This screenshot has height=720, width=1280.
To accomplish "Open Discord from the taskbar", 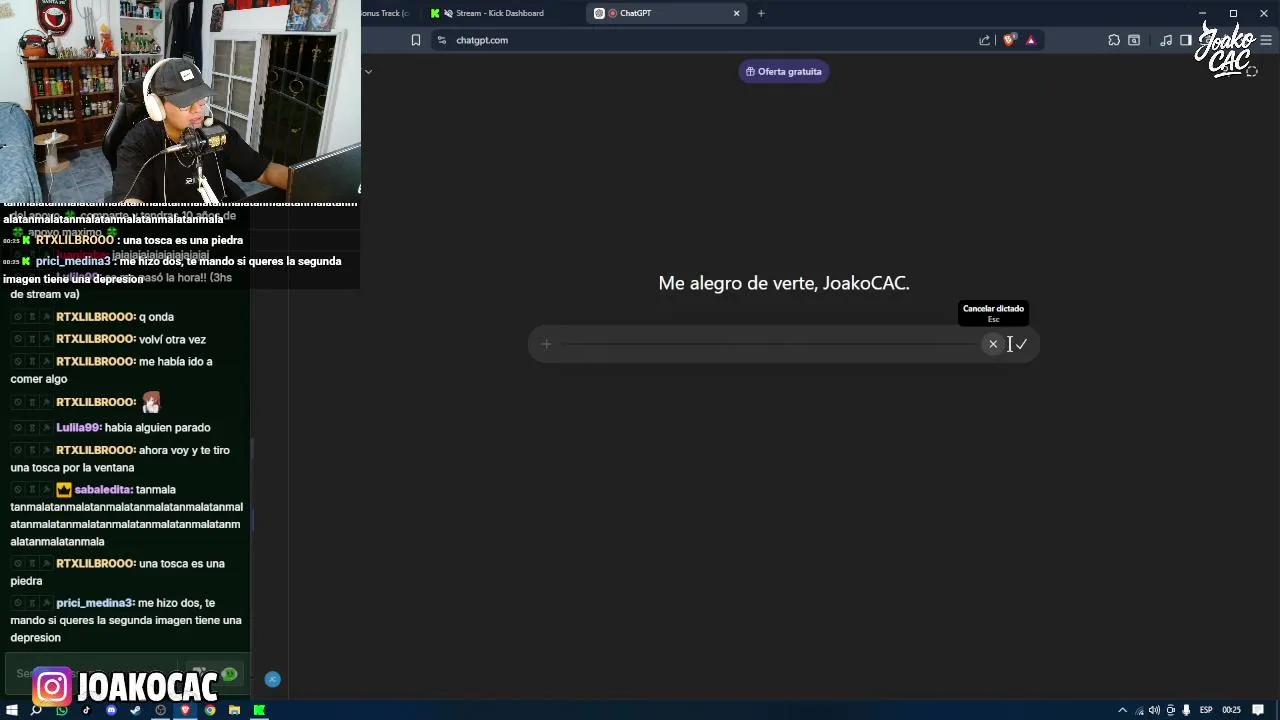I will tap(111, 710).
